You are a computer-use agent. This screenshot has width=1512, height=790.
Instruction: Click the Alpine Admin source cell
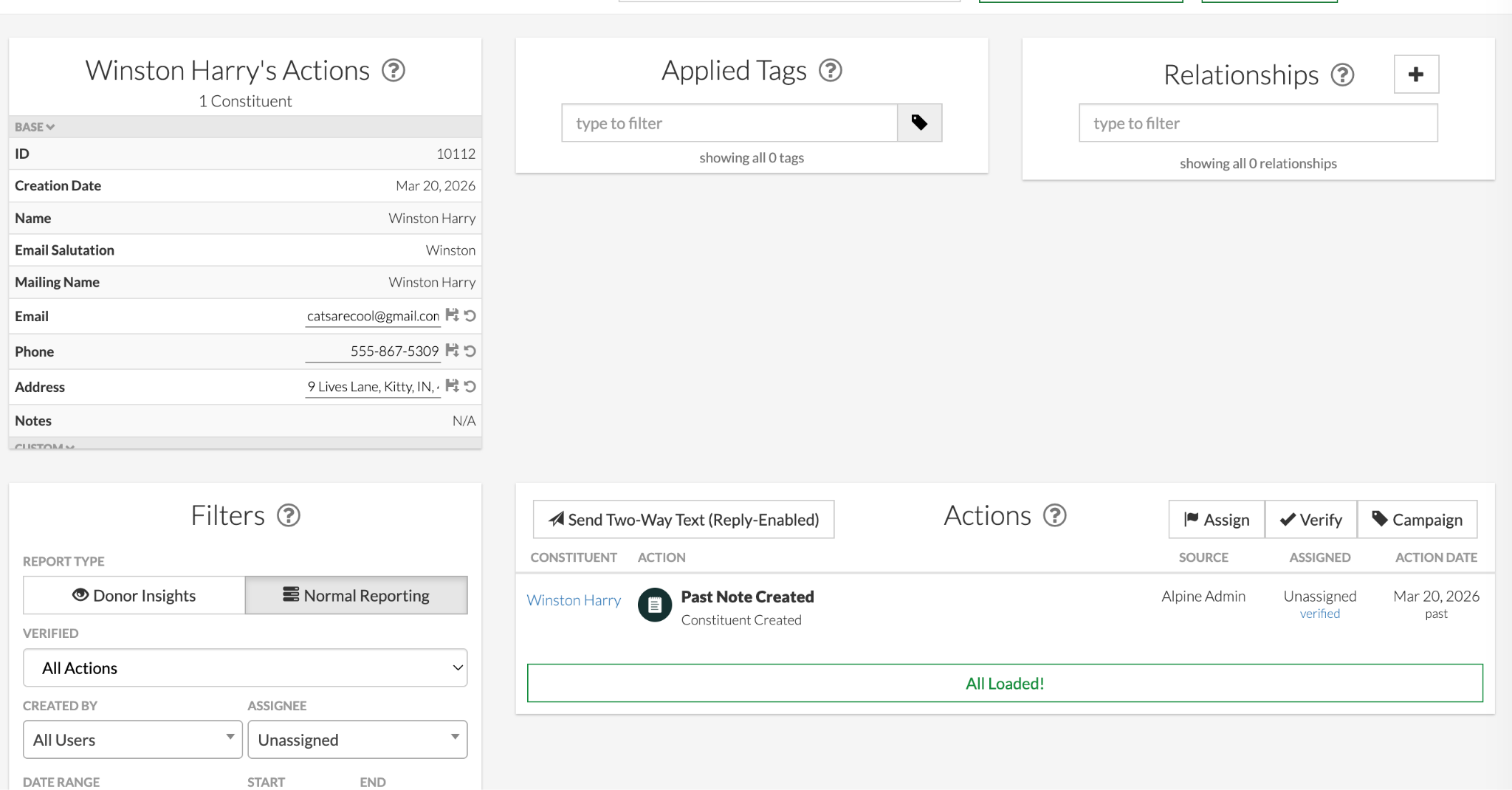click(1203, 596)
